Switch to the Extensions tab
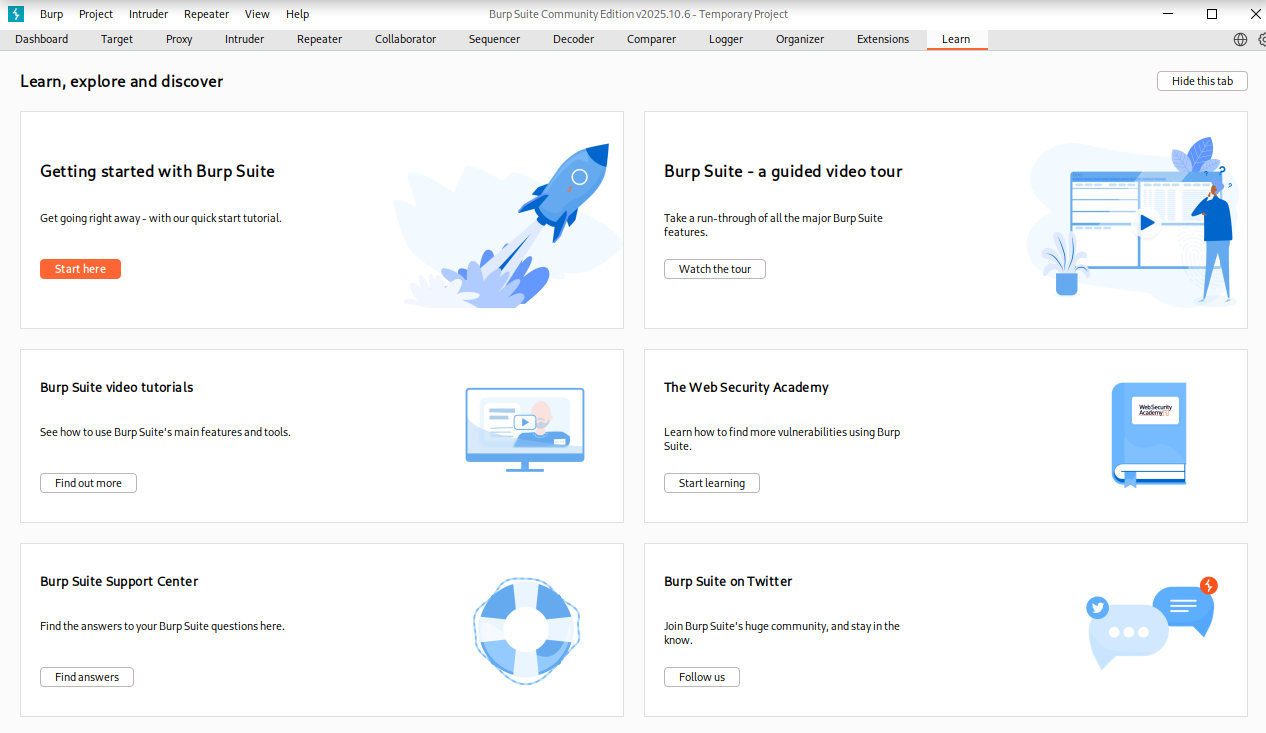The width and height of the screenshot is (1266, 733). point(883,40)
